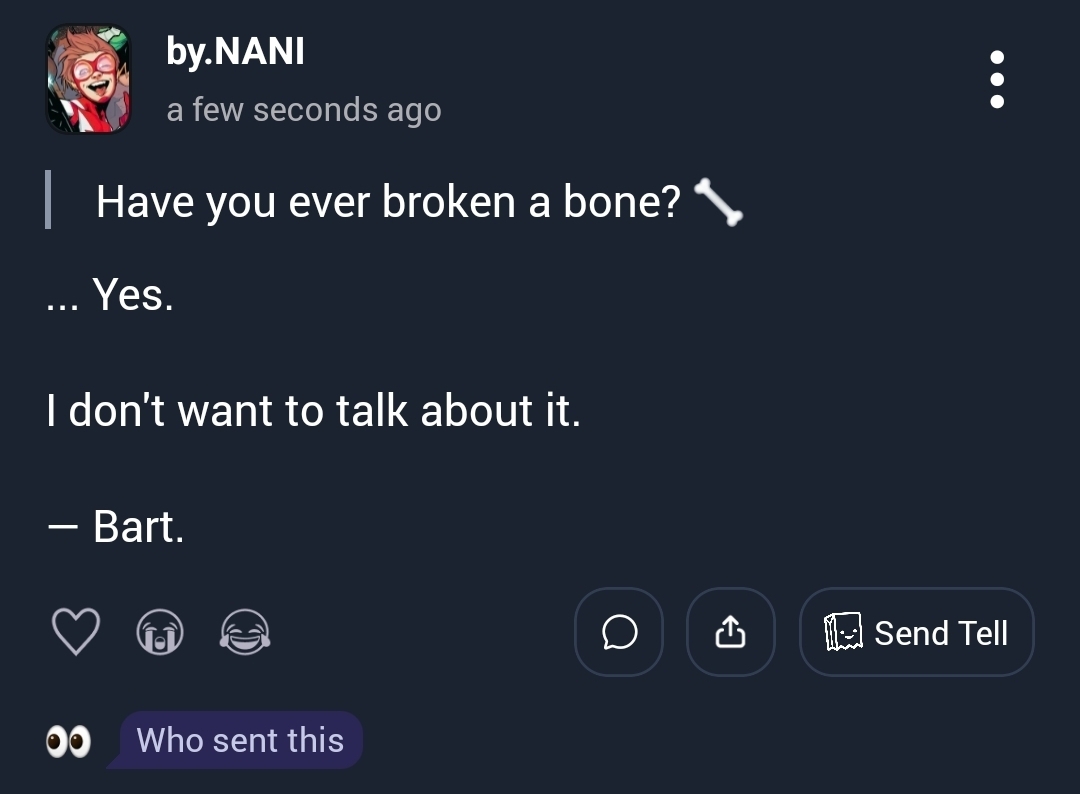Viewport: 1080px width, 794px height.
Task: React with the loudly crying emoji
Action: pyautogui.click(x=160, y=633)
